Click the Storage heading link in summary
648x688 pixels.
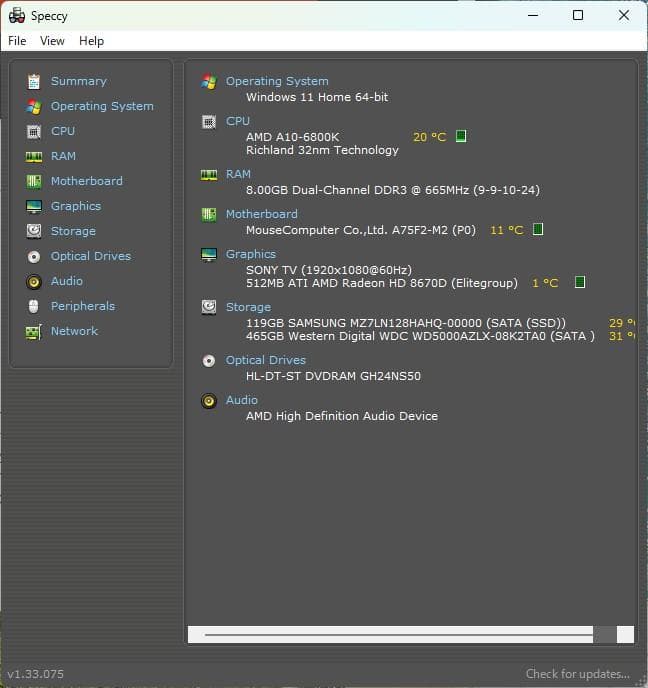[248, 307]
